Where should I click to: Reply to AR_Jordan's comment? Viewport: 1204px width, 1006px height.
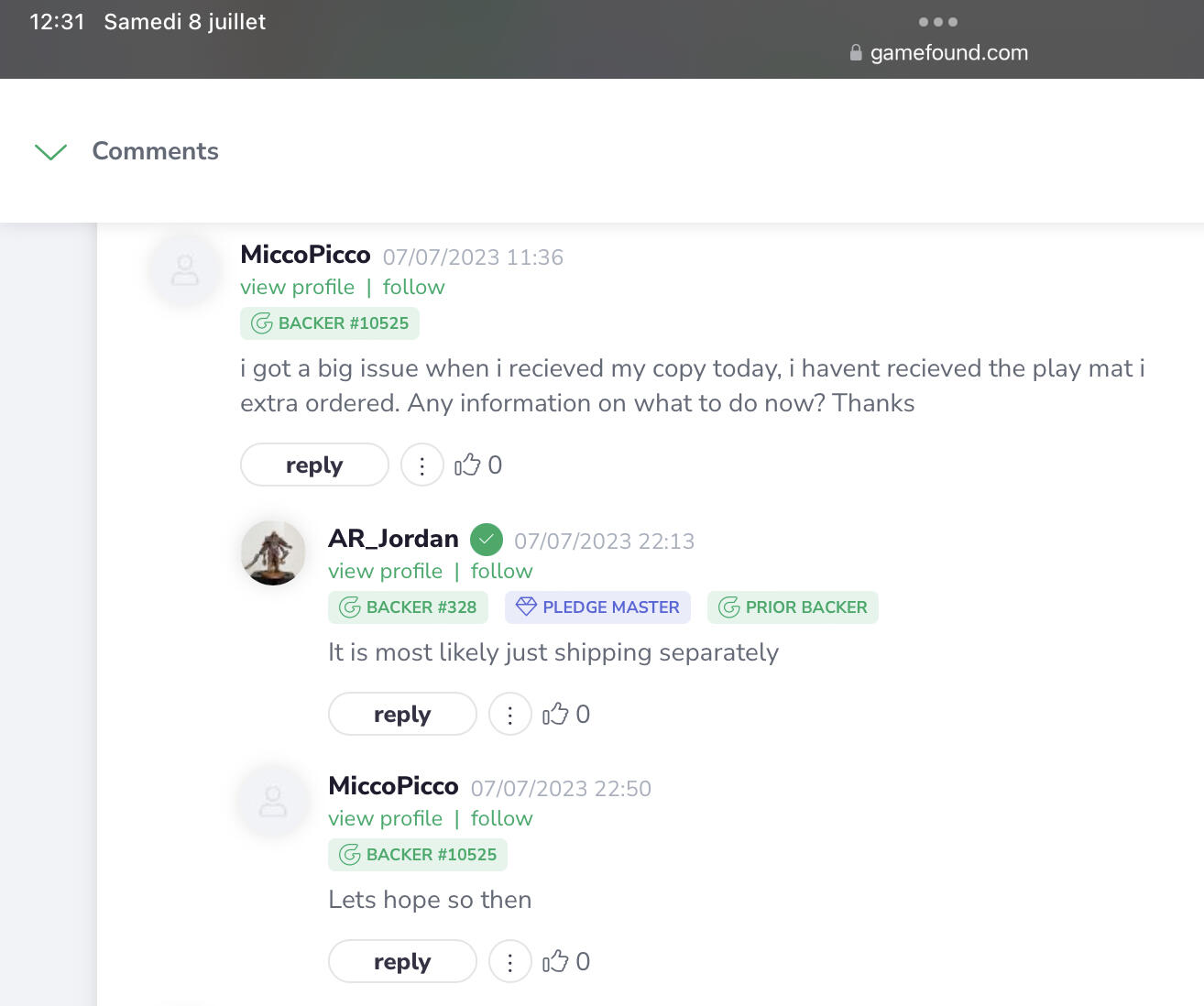tap(402, 715)
